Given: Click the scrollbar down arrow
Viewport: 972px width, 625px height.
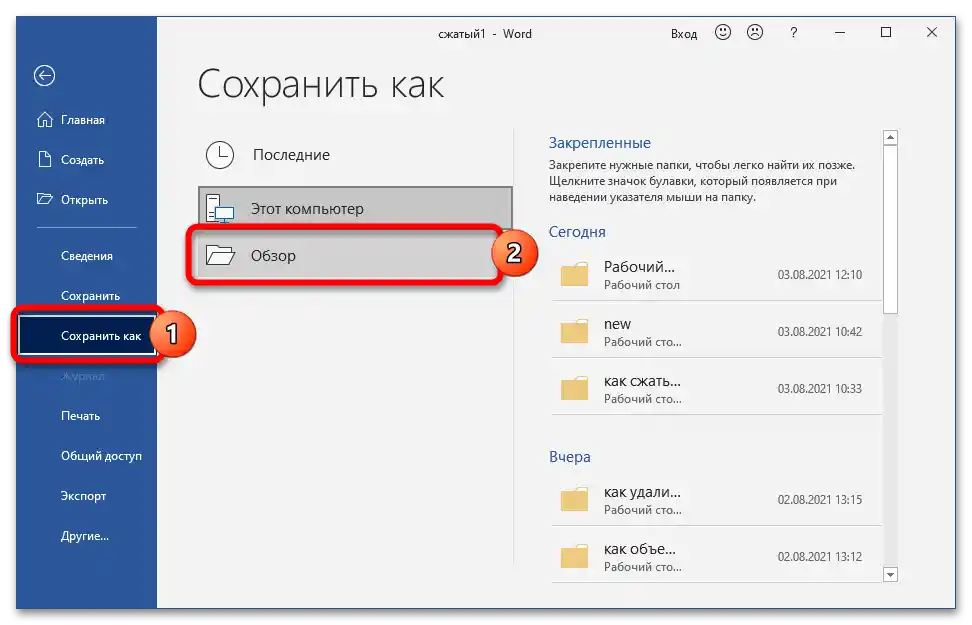Looking at the screenshot, I should click(x=890, y=575).
